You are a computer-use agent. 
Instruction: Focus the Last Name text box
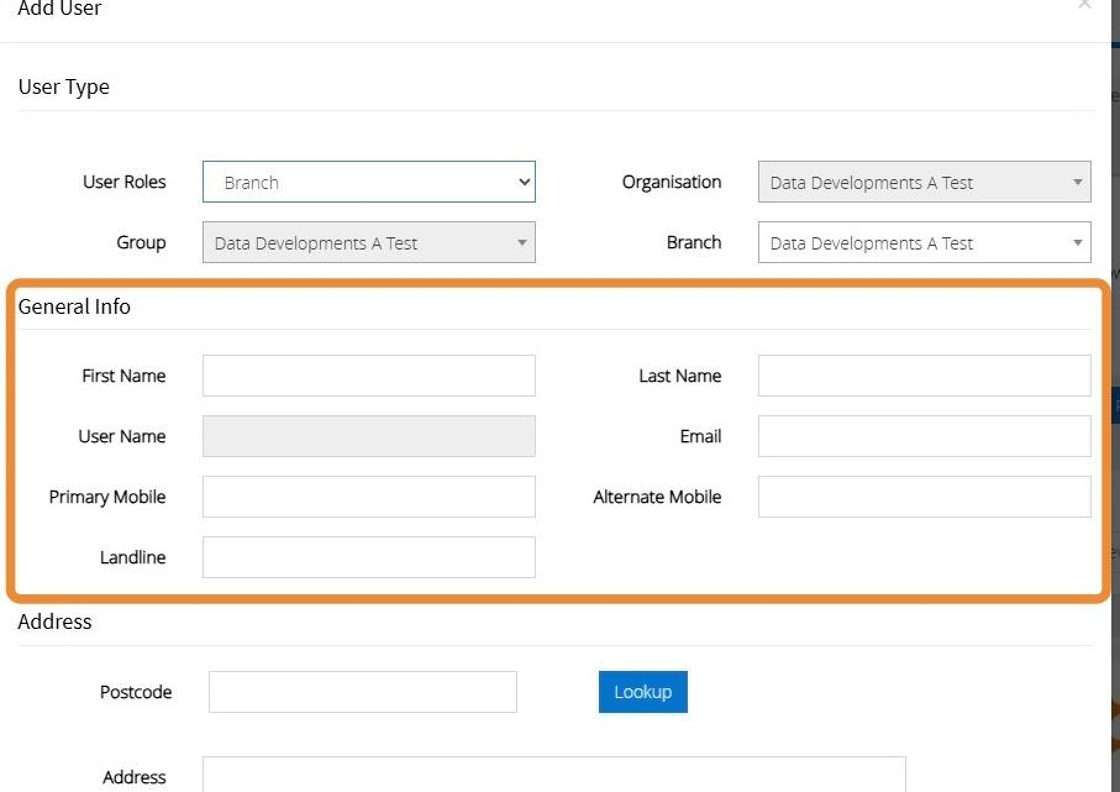pyautogui.click(x=923, y=376)
